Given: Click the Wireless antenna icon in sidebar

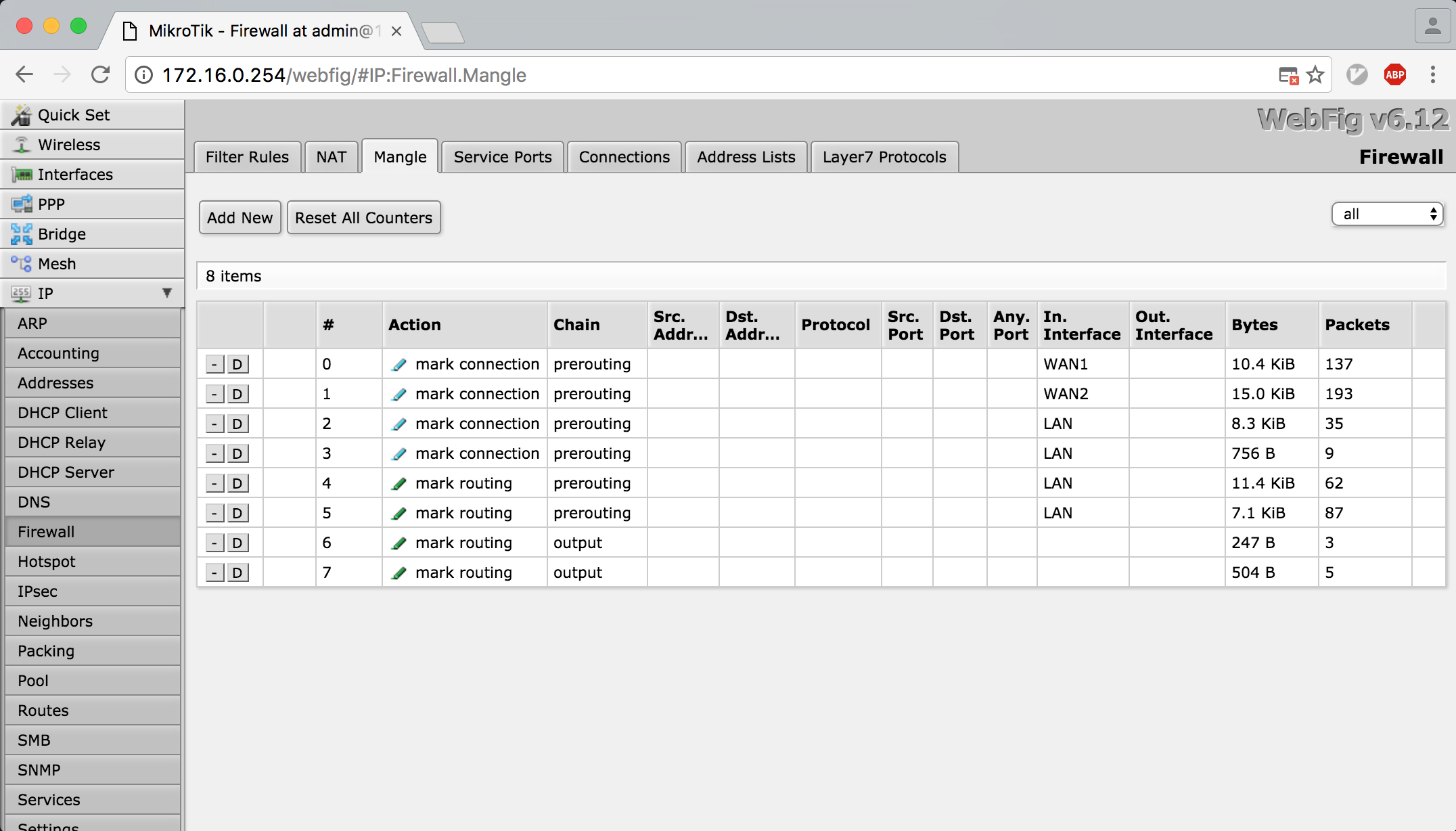Looking at the screenshot, I should pyautogui.click(x=21, y=145).
